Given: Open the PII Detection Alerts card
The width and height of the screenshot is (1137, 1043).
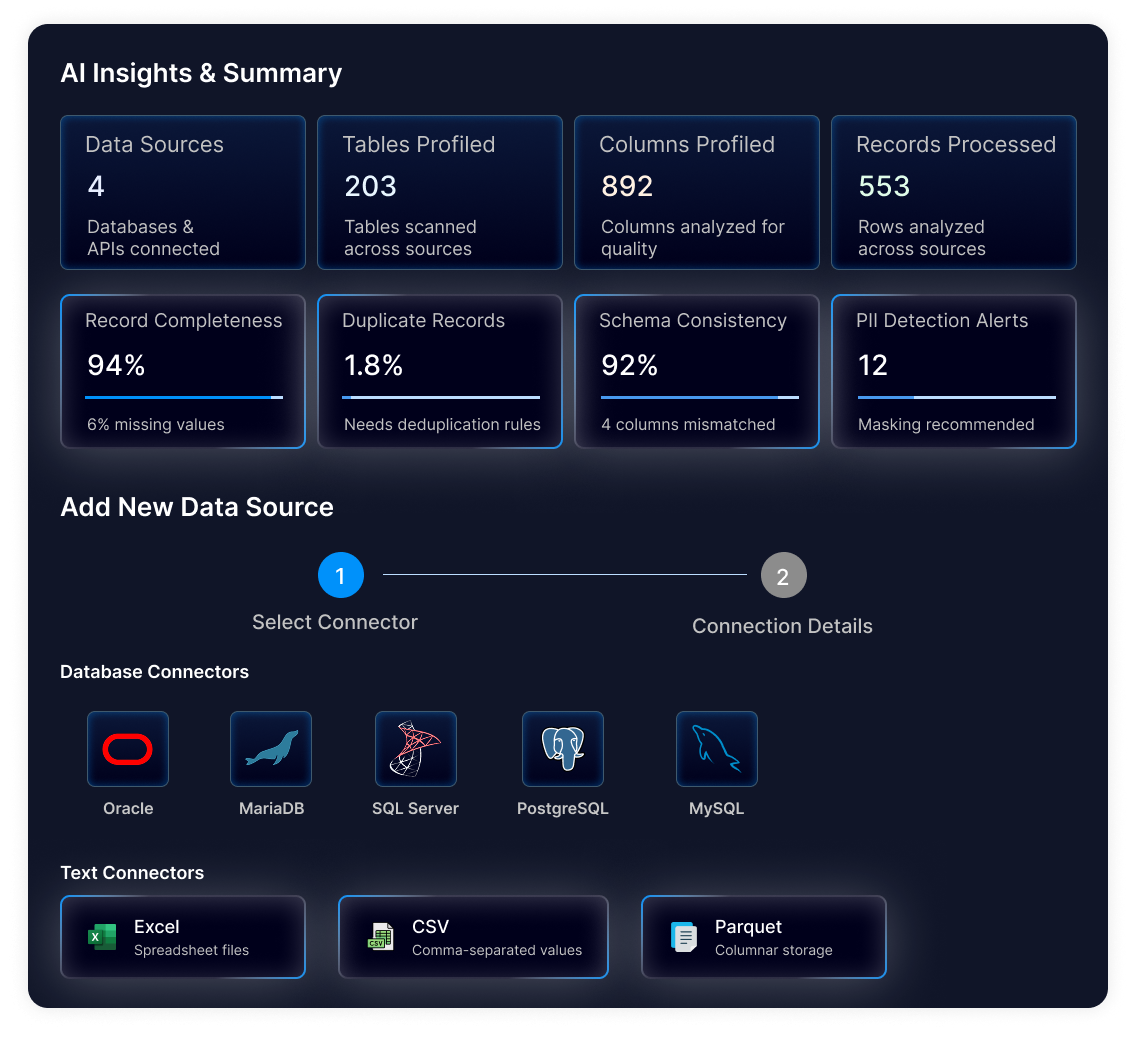Looking at the screenshot, I should [x=954, y=371].
